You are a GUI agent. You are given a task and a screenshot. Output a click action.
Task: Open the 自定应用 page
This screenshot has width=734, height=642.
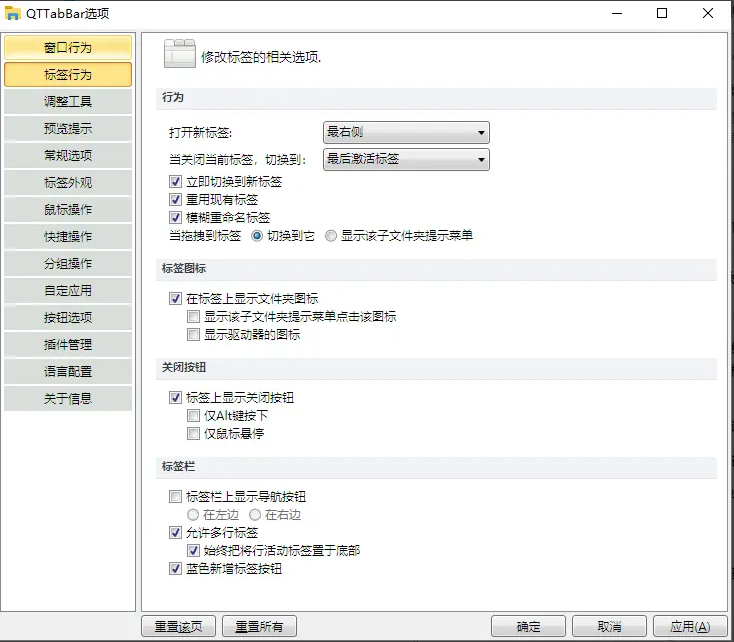click(68, 290)
